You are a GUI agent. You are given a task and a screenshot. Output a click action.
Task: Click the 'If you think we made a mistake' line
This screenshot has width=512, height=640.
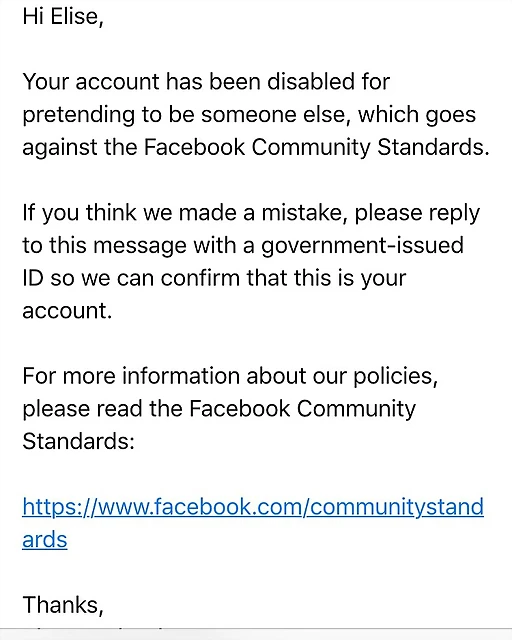point(251,213)
